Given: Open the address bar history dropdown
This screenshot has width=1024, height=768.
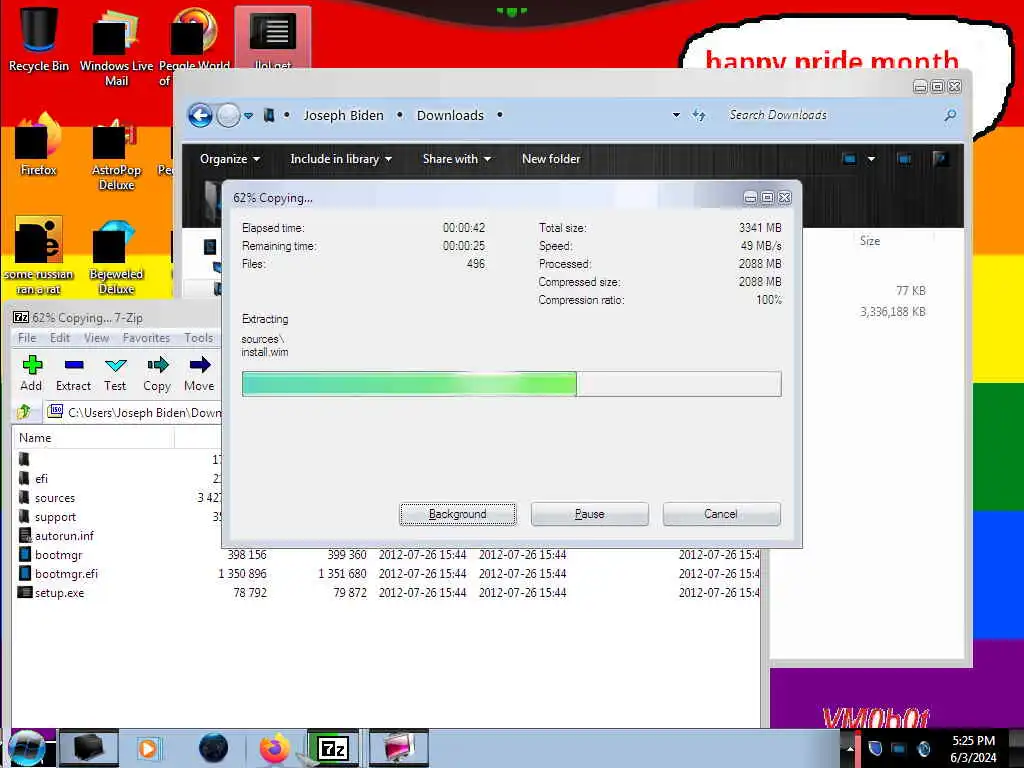Looking at the screenshot, I should (676, 116).
